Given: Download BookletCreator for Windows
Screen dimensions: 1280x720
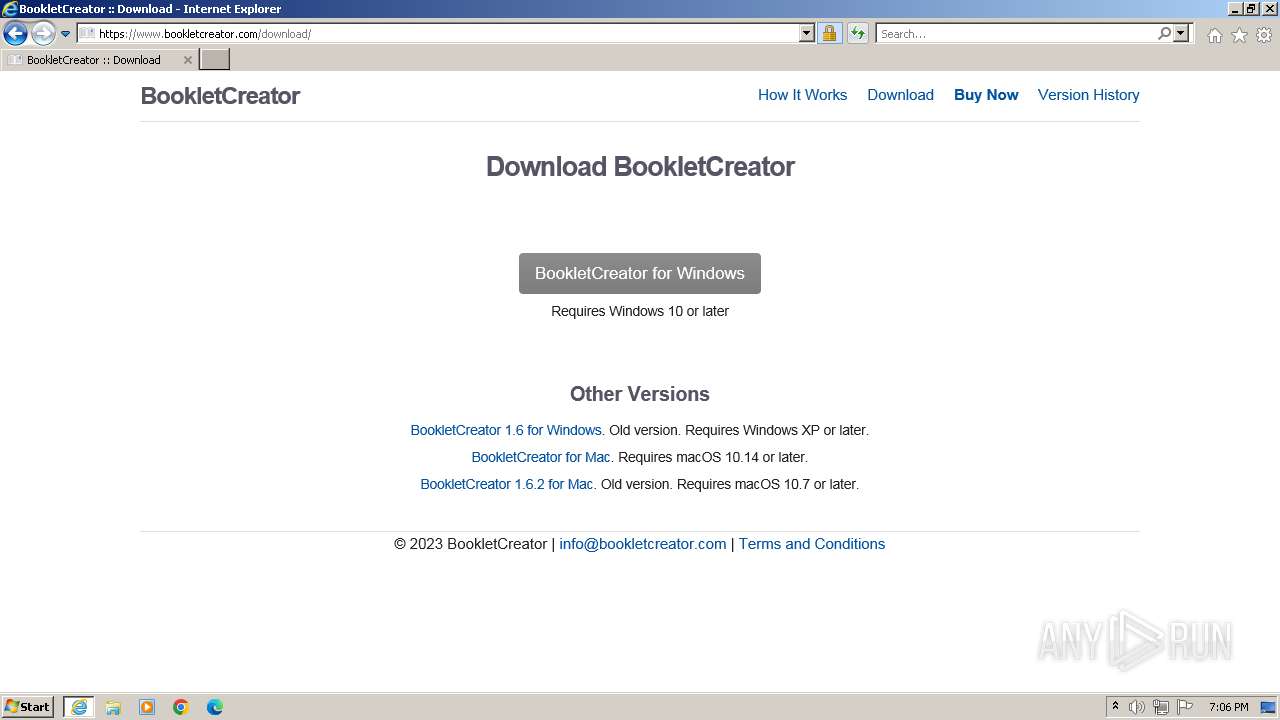Looking at the screenshot, I should (x=640, y=273).
